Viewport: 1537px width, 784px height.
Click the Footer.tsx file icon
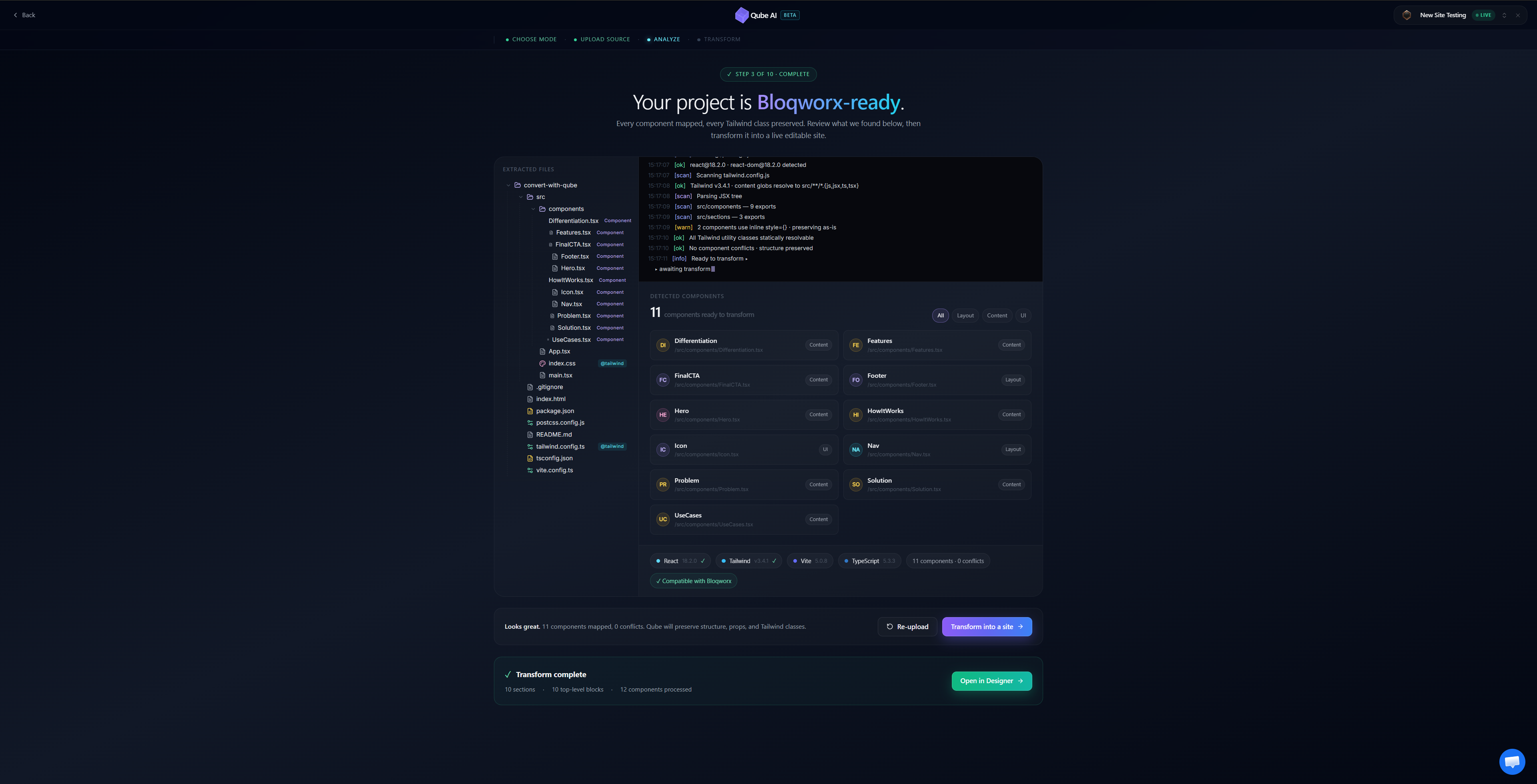[555, 257]
